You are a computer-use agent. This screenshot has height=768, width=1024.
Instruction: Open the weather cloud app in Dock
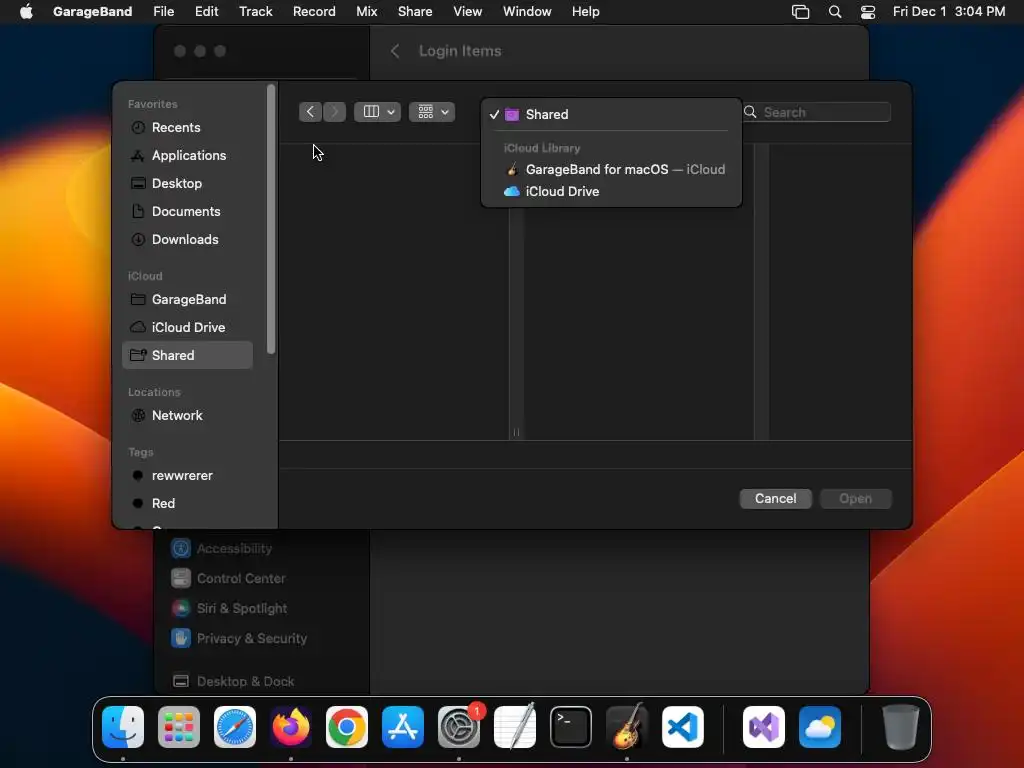[x=820, y=727]
